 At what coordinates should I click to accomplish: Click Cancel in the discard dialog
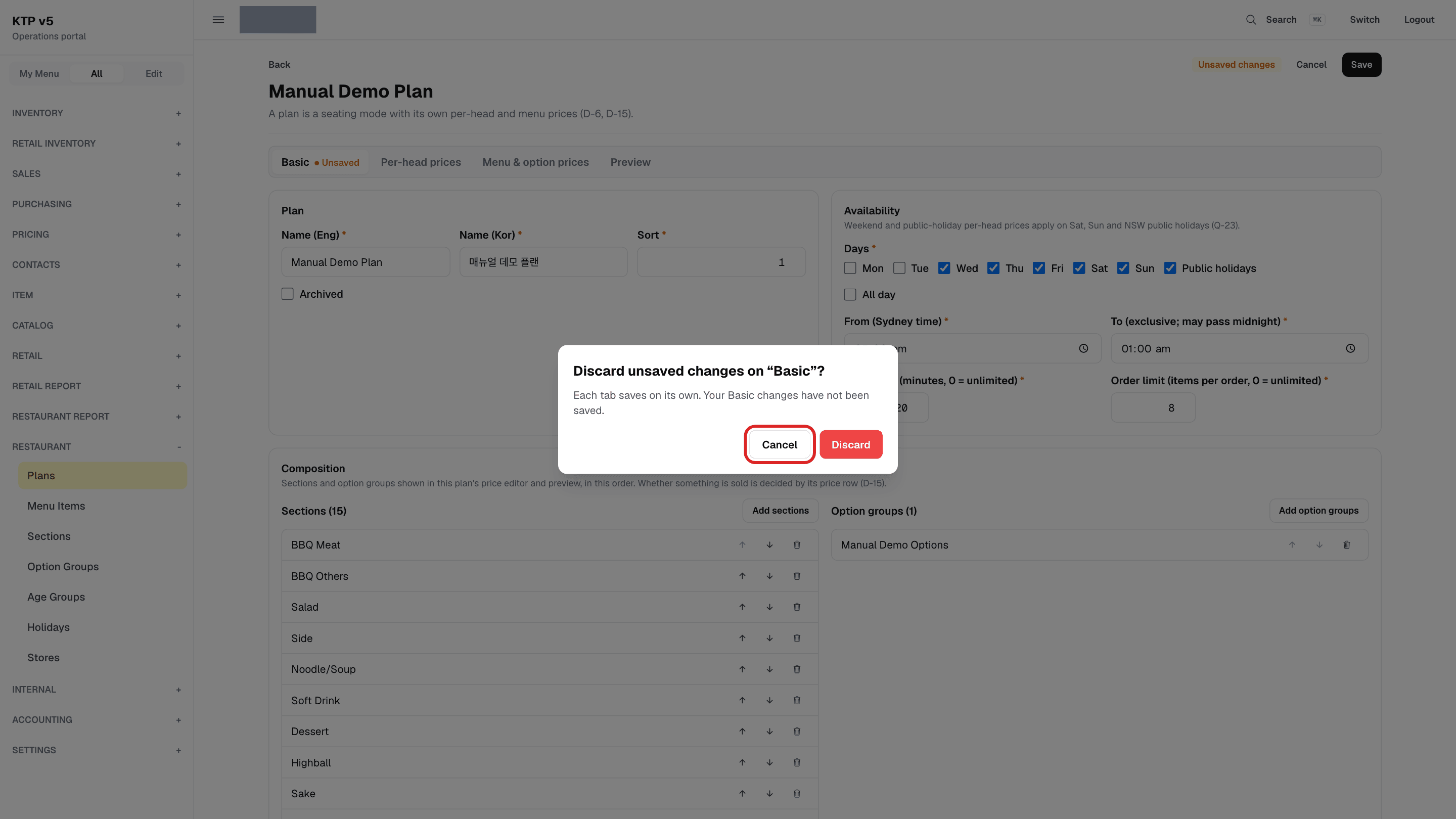click(x=780, y=444)
